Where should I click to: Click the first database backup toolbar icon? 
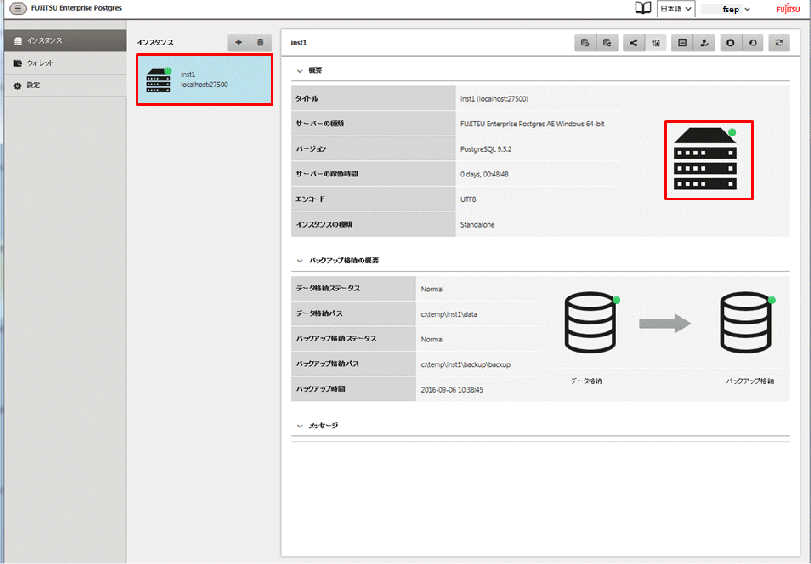tap(585, 43)
